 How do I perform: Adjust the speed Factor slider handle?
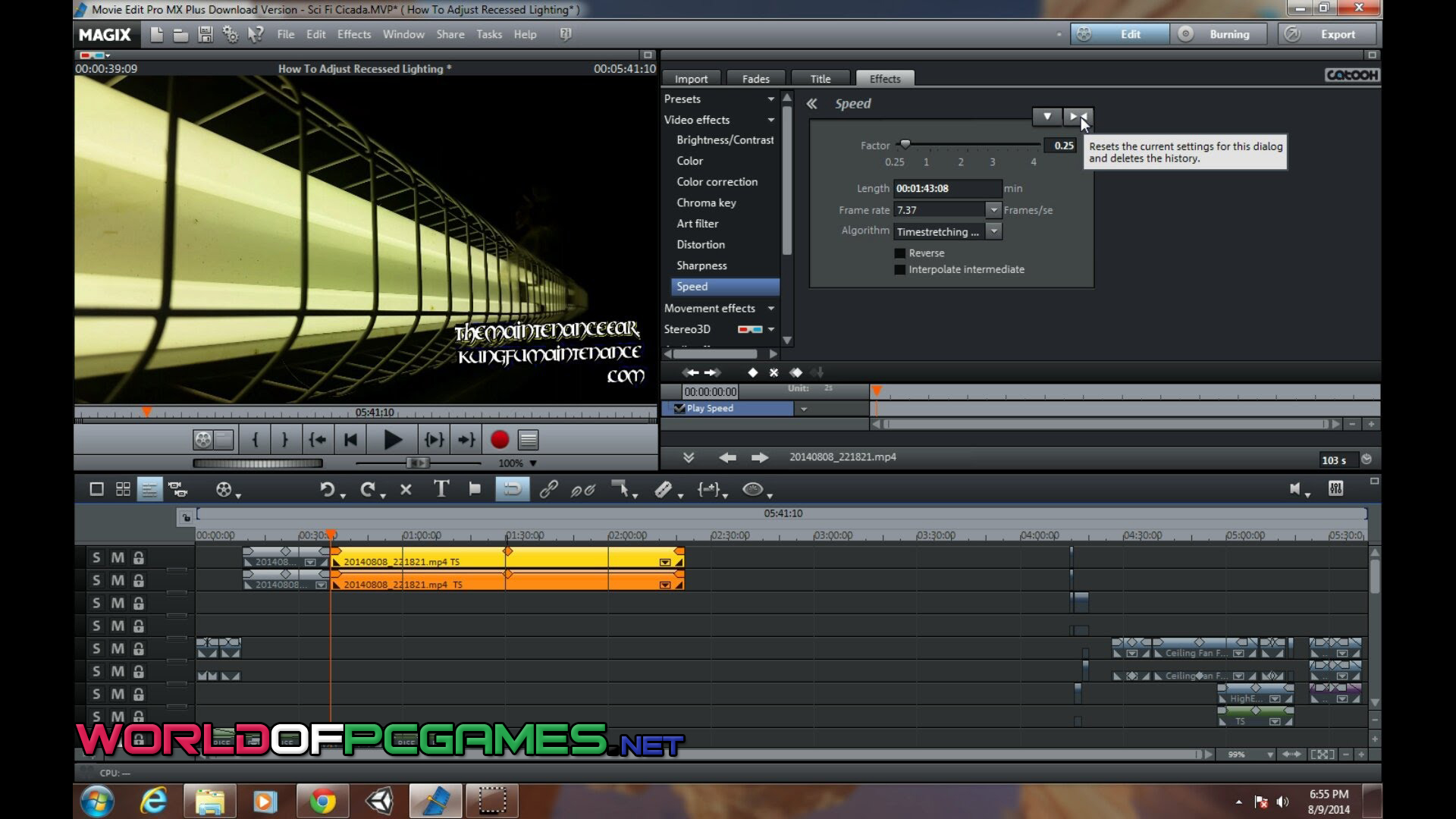[905, 144]
